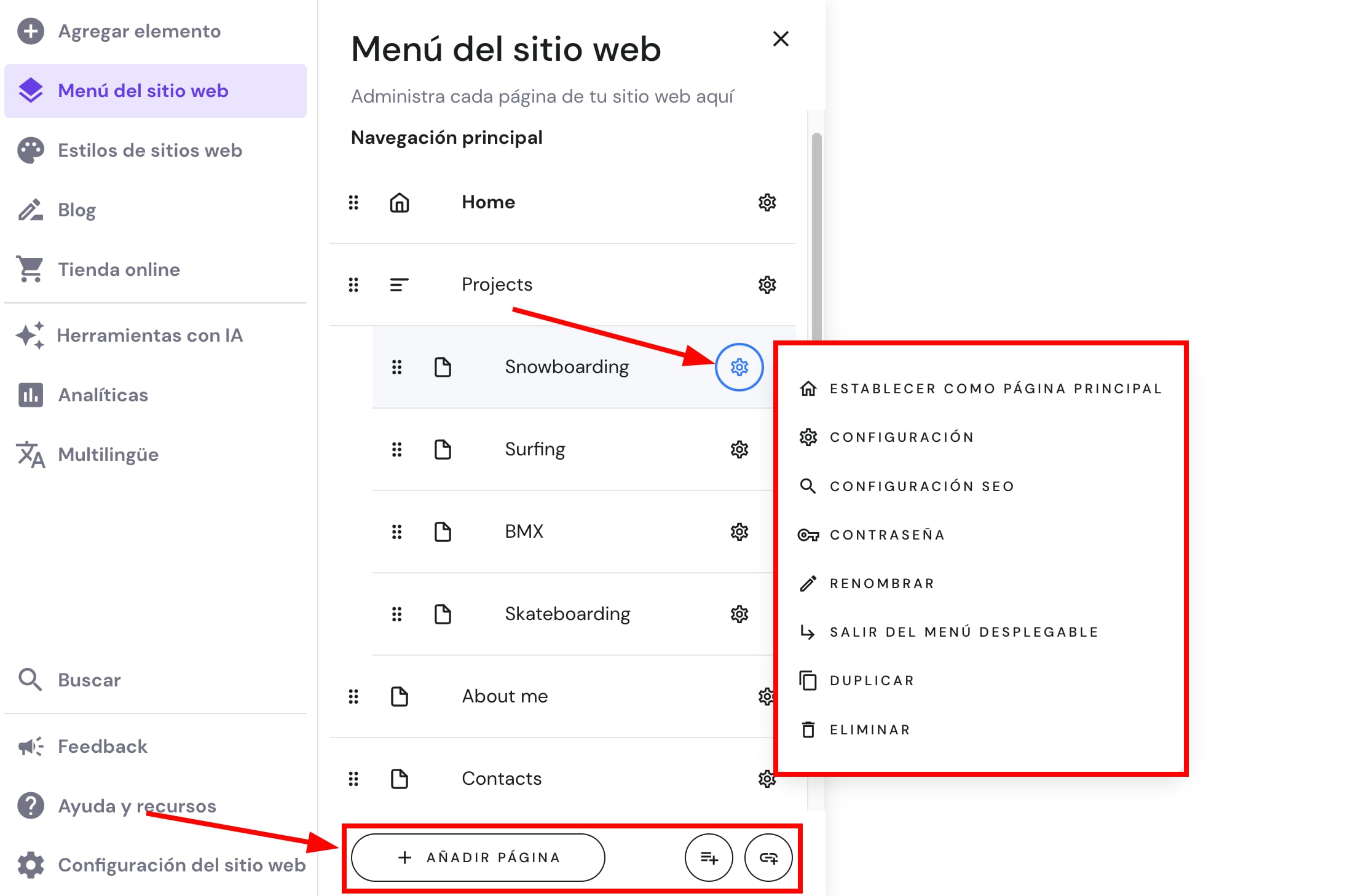Select Establecer como página principal
The width and height of the screenshot is (1356, 896).
pos(995,388)
